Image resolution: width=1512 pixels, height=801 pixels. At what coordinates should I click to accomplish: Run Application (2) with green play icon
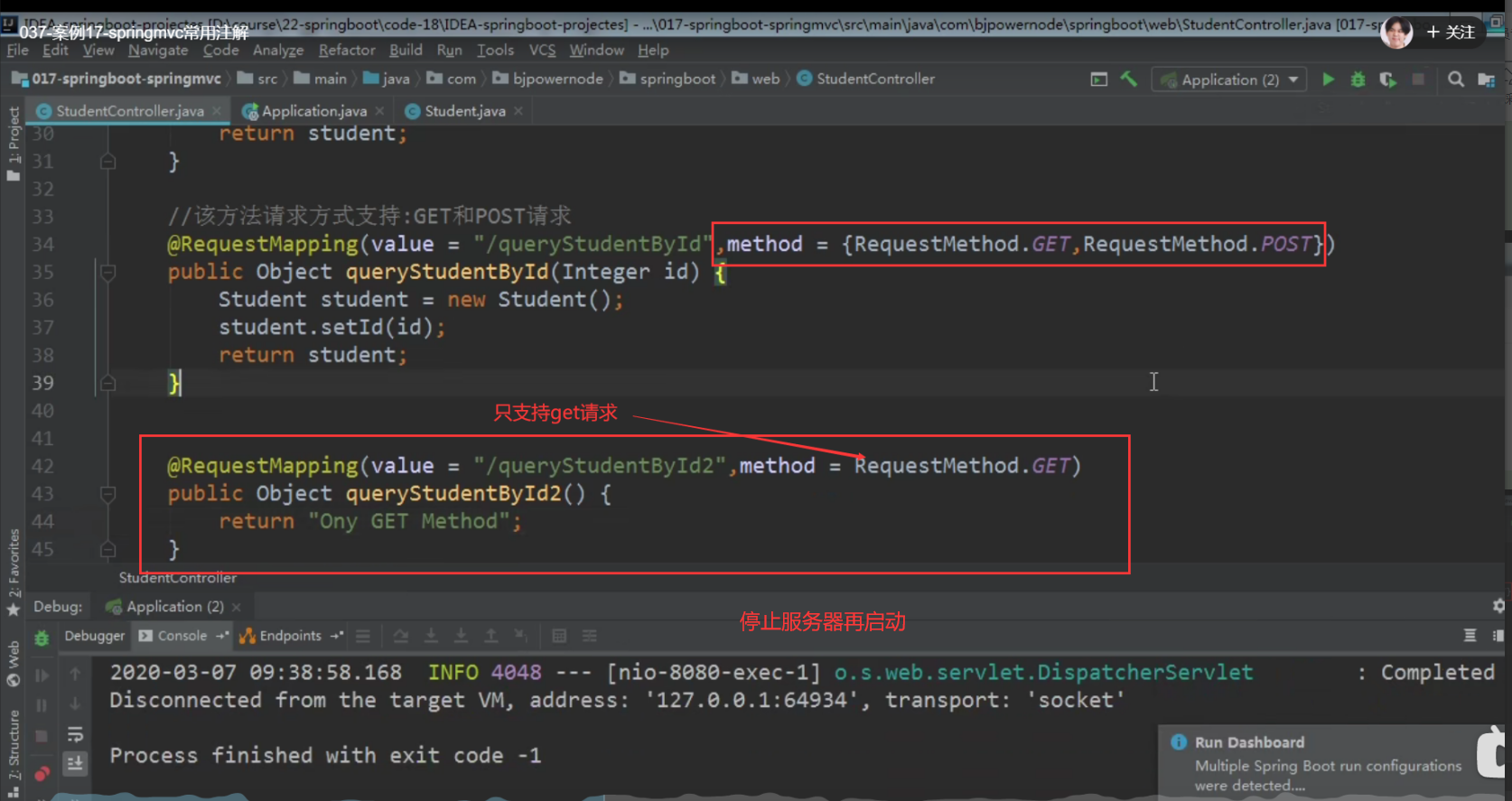click(x=1328, y=79)
